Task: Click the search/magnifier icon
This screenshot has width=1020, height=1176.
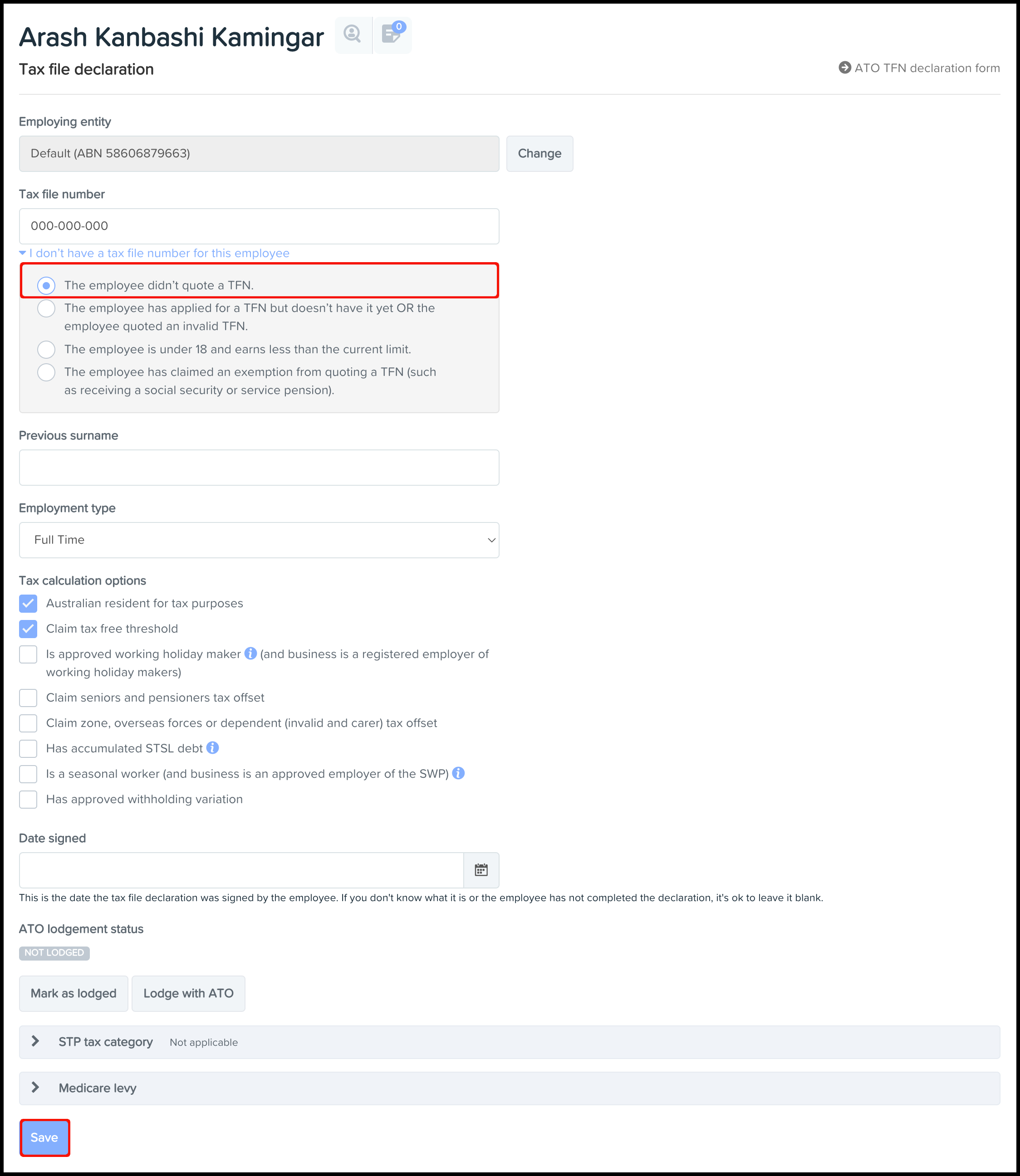Action: 353,35
